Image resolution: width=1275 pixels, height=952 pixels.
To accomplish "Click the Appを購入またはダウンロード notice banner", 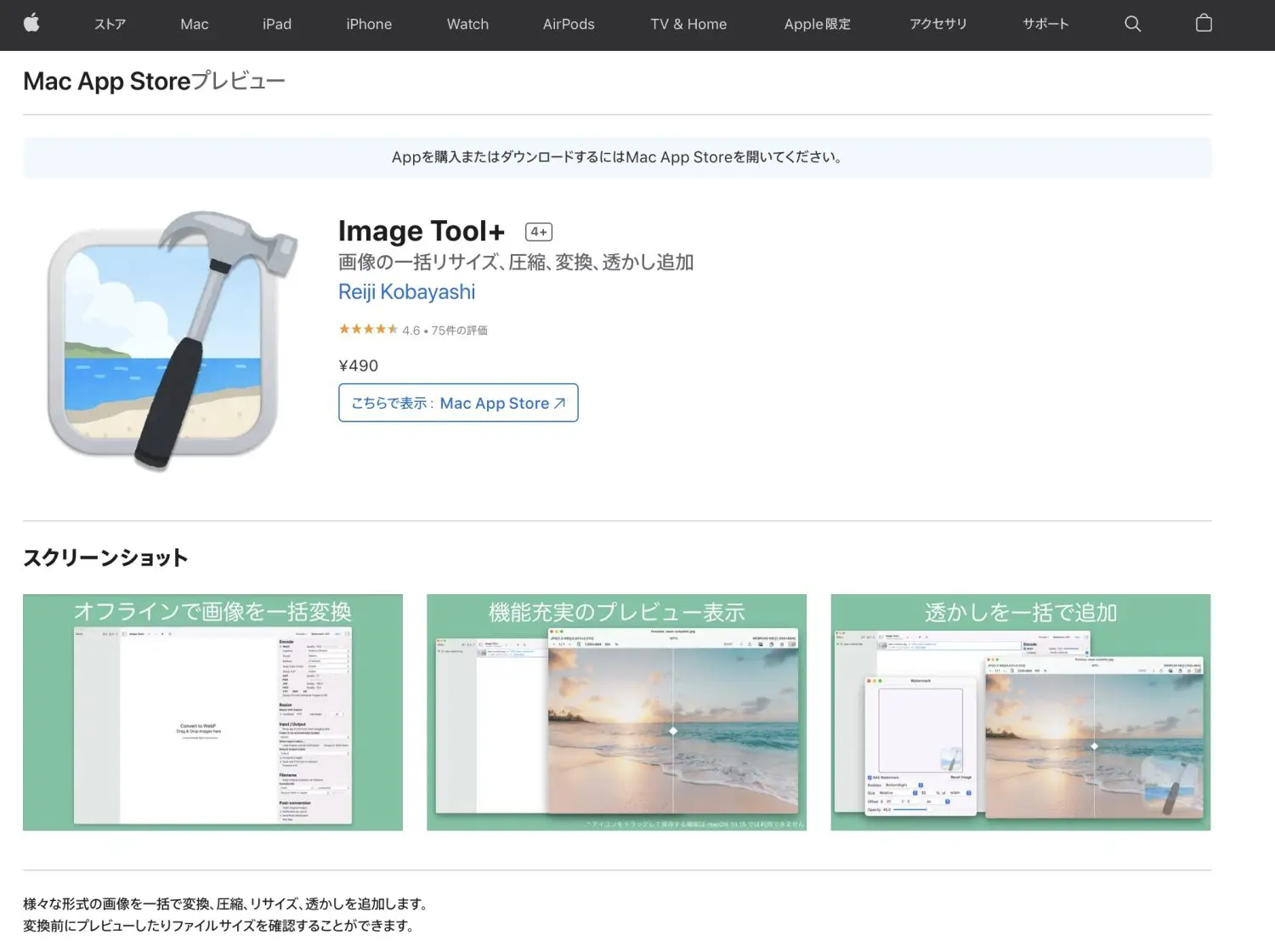I will [617, 157].
